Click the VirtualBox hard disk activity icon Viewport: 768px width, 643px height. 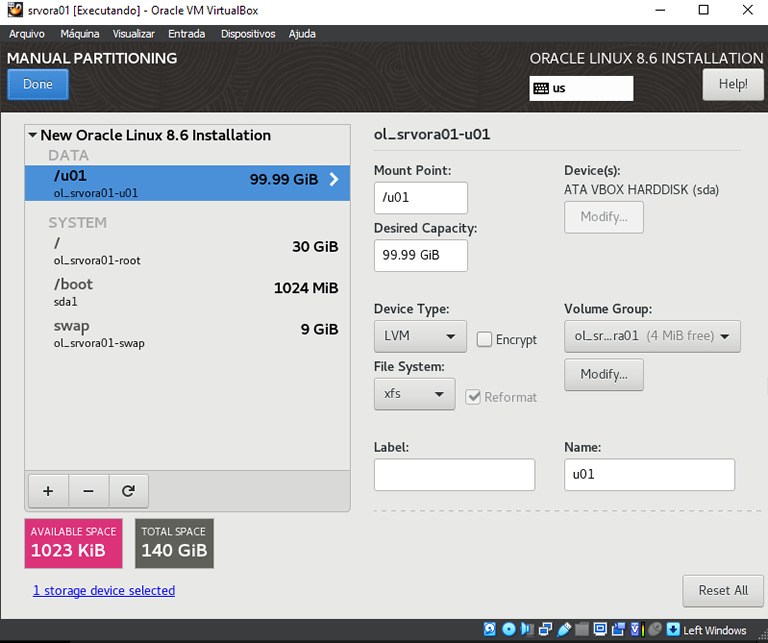(x=490, y=629)
